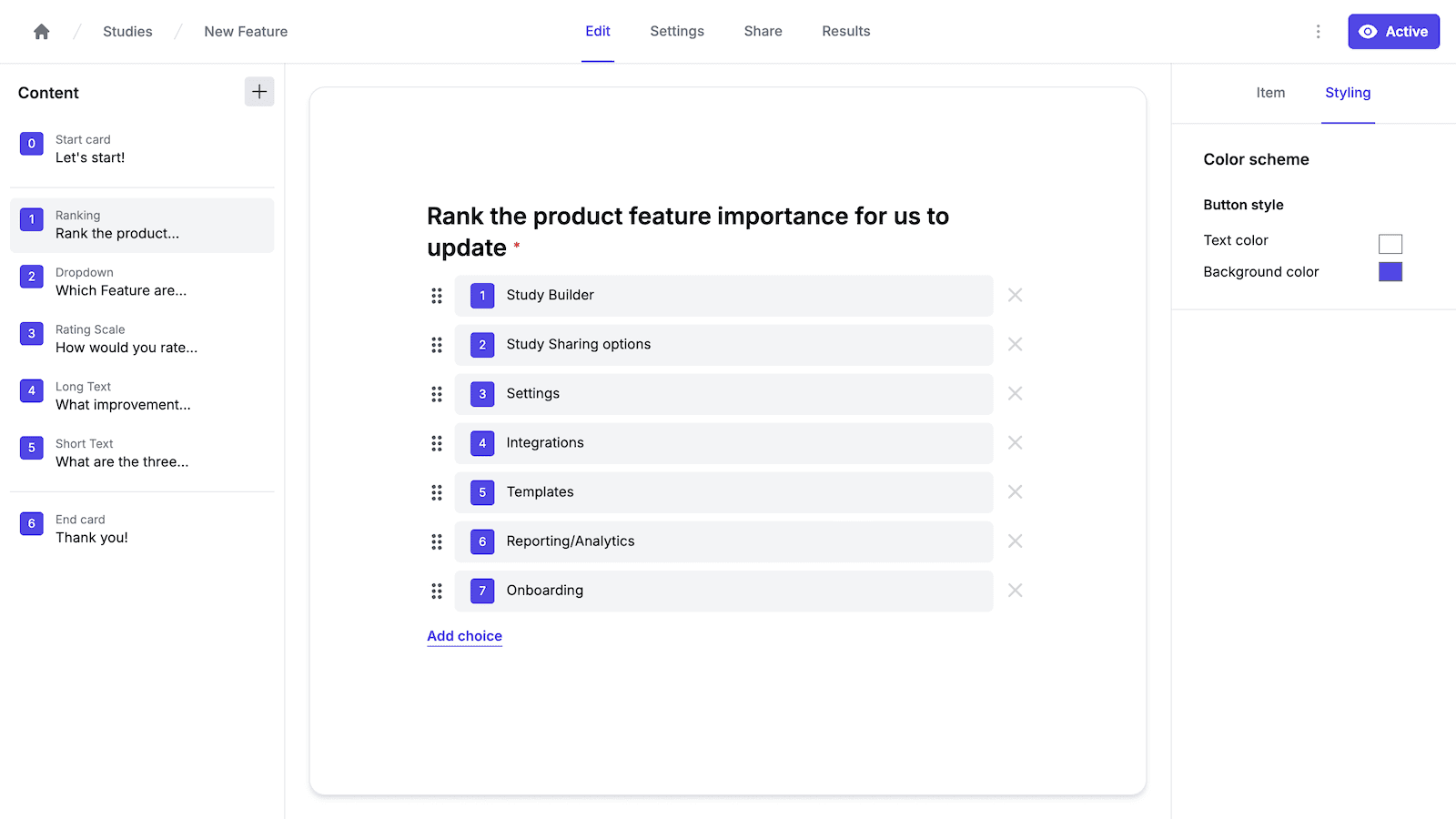Screen dimensions: 1456x819
Task: Click the Active status eye button
Action: click(x=1393, y=32)
